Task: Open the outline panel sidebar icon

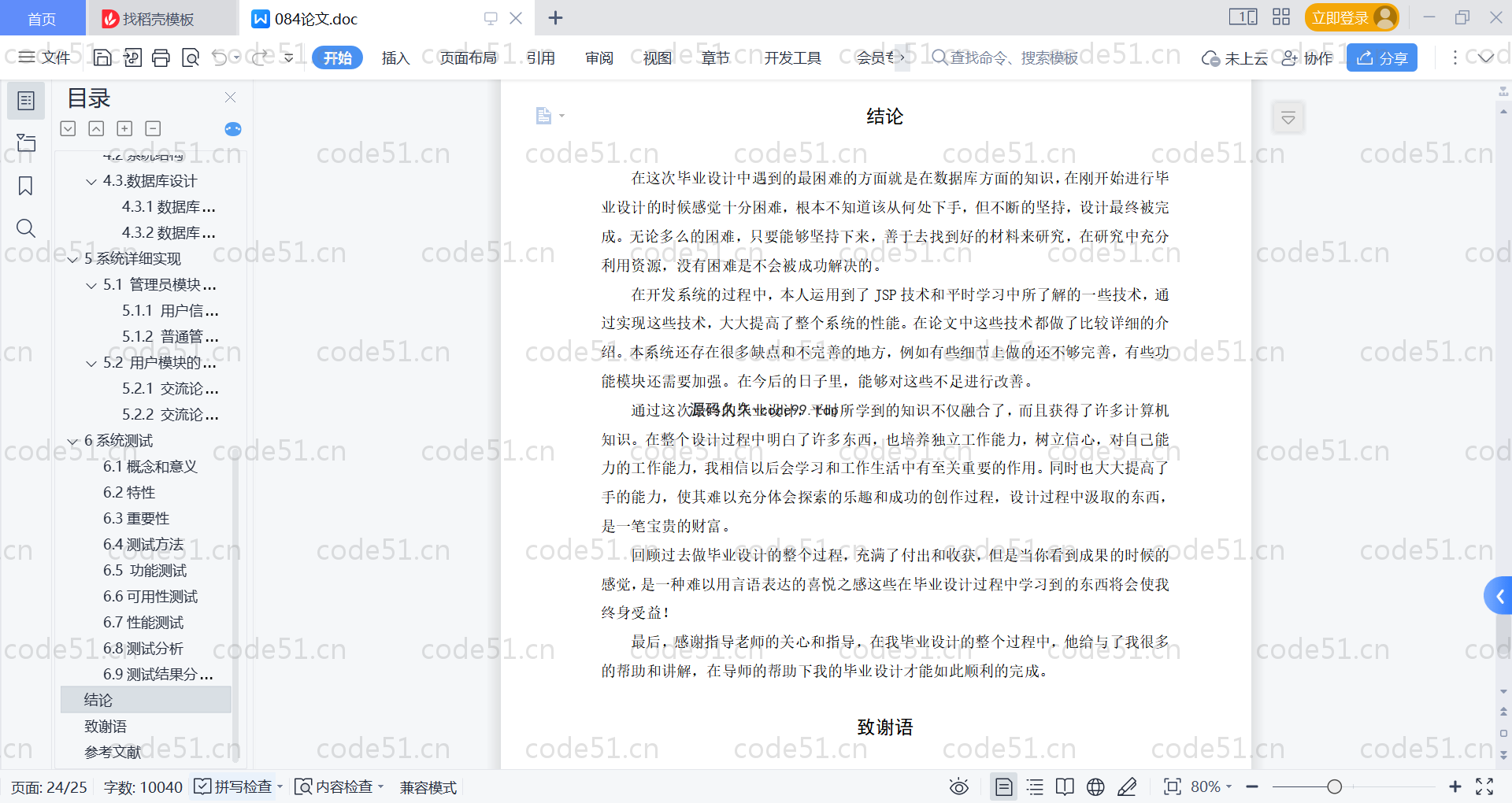Action: pos(26,101)
